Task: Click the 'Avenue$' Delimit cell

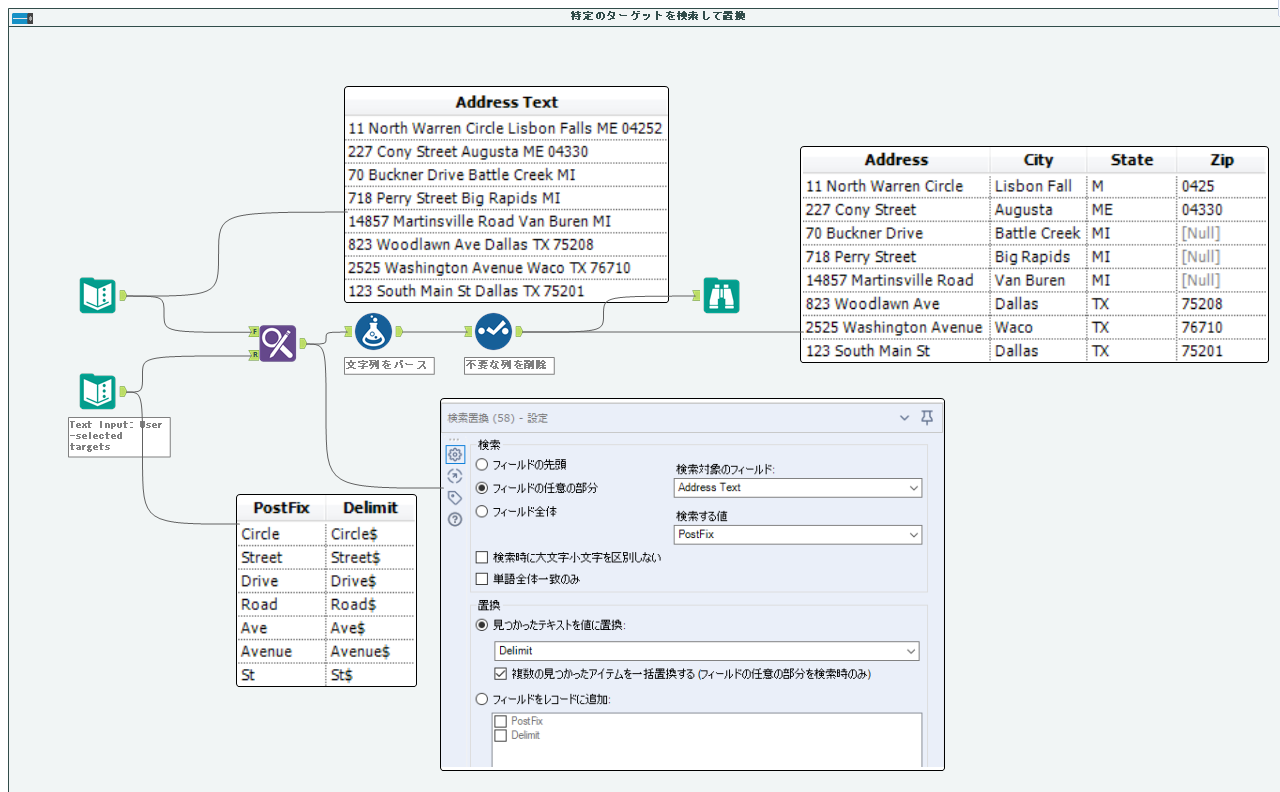Action: [370, 652]
